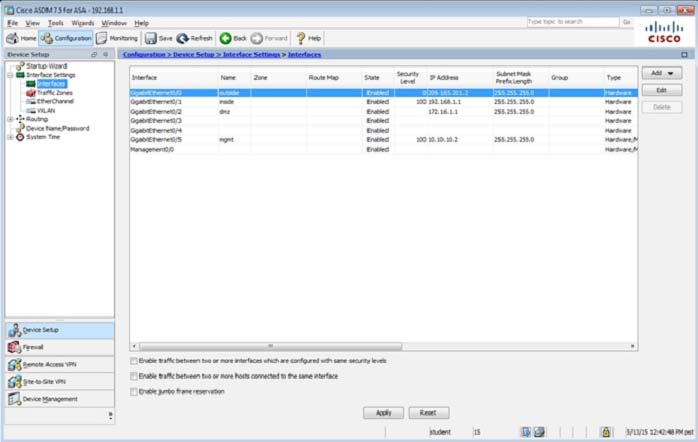The height and width of the screenshot is (442, 698).
Task: Select the GigabitEthernet0/1 inside row
Action: (384, 102)
